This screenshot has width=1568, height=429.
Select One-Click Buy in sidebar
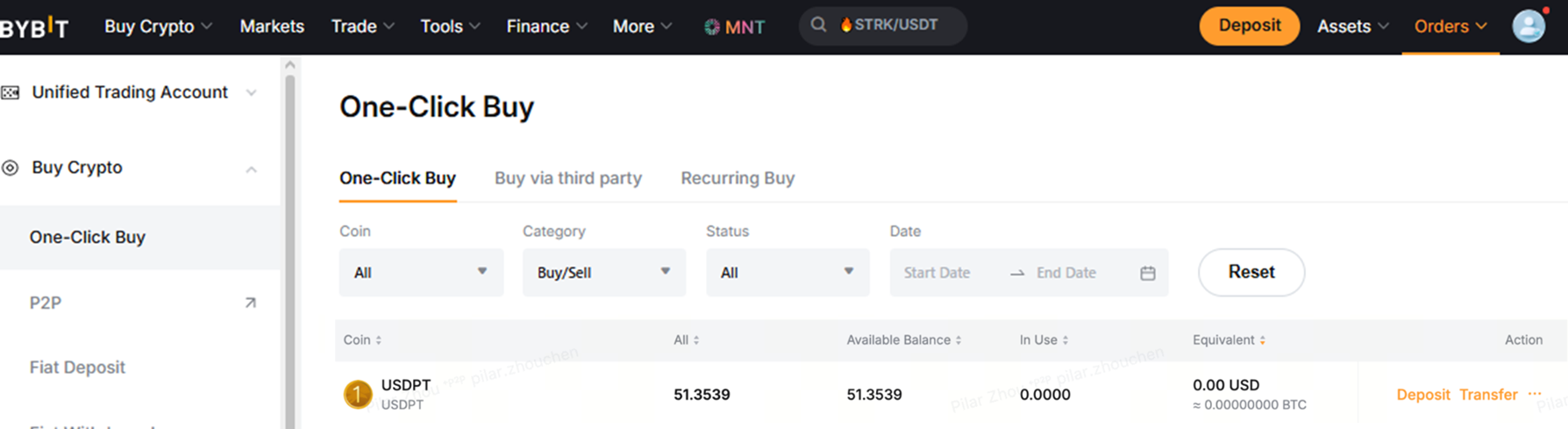pos(140,238)
